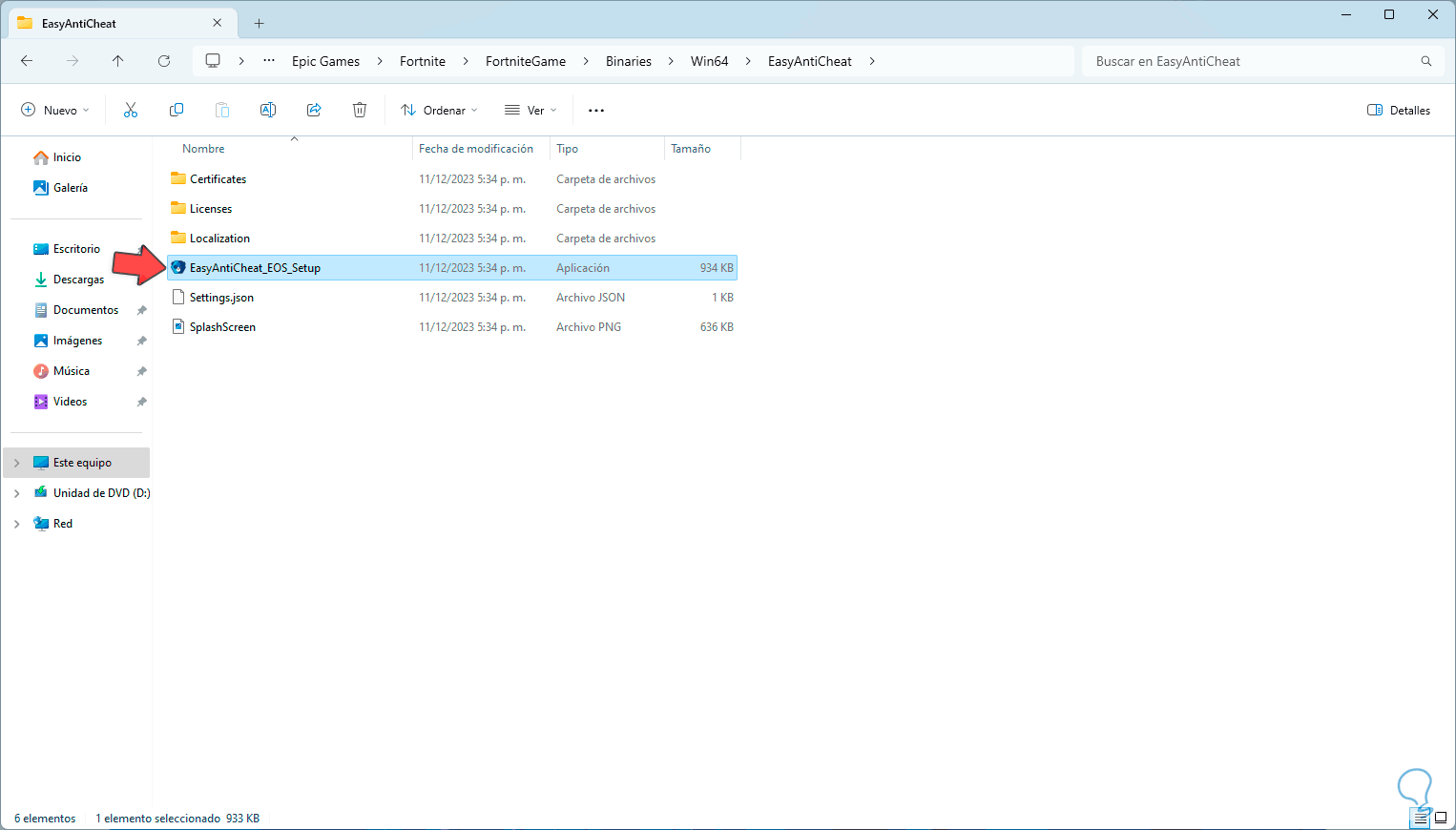Expand chevron after EasyAntiCheat in breadcrumb
The width and height of the screenshot is (1456, 830).
[x=872, y=61]
